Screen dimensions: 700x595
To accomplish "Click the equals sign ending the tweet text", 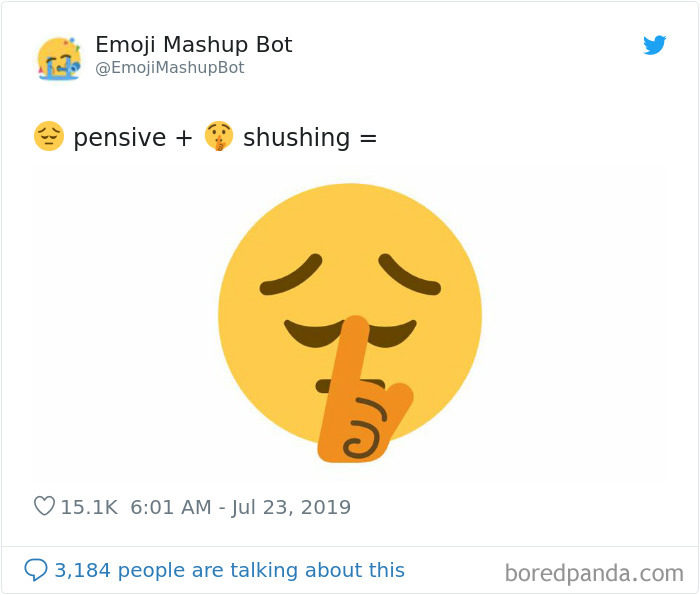I will (368, 137).
